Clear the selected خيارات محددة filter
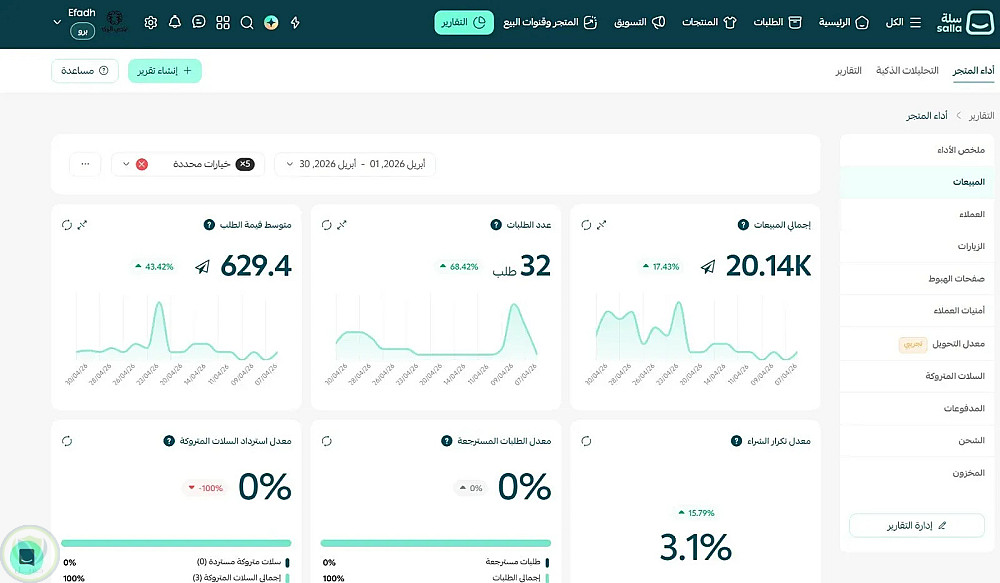This screenshot has width=1000, height=583. [142, 164]
